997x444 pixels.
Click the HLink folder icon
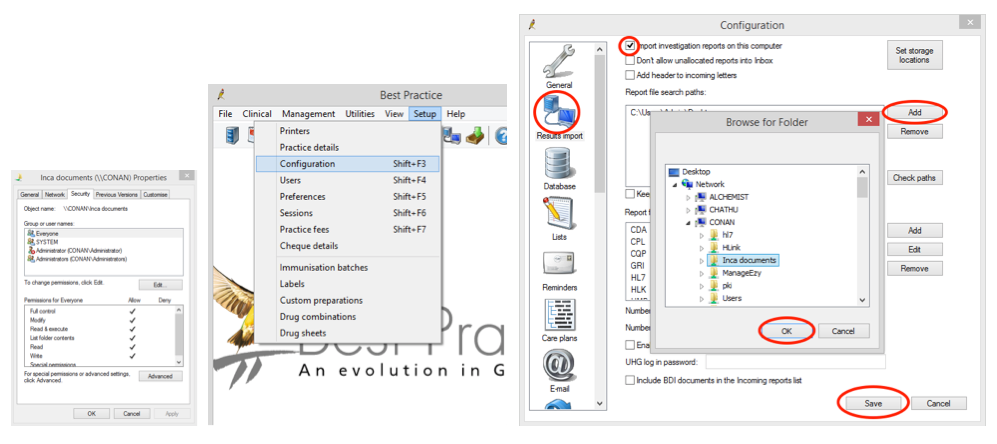pyautogui.click(x=714, y=247)
